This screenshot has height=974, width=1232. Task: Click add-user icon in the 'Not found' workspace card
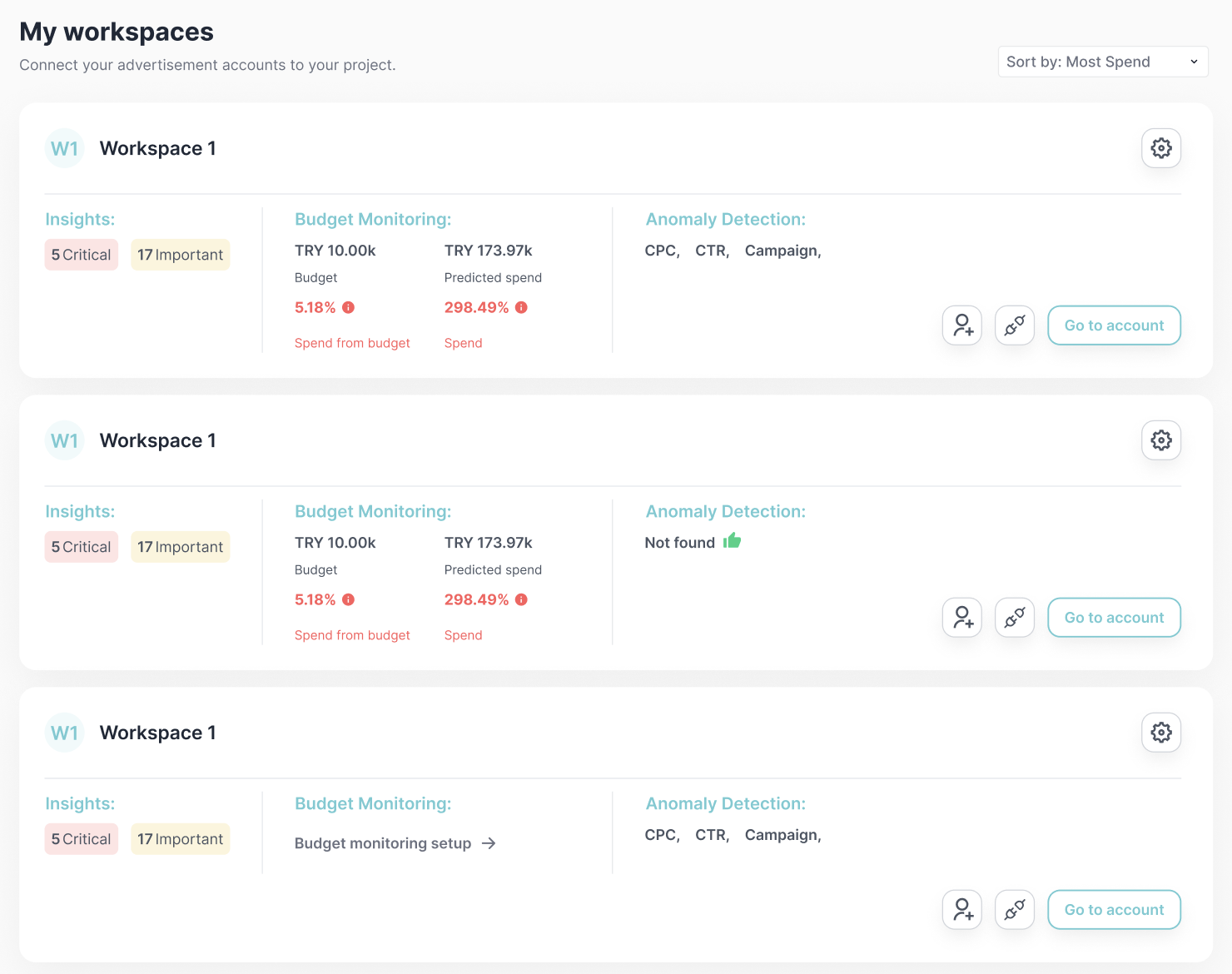962,618
